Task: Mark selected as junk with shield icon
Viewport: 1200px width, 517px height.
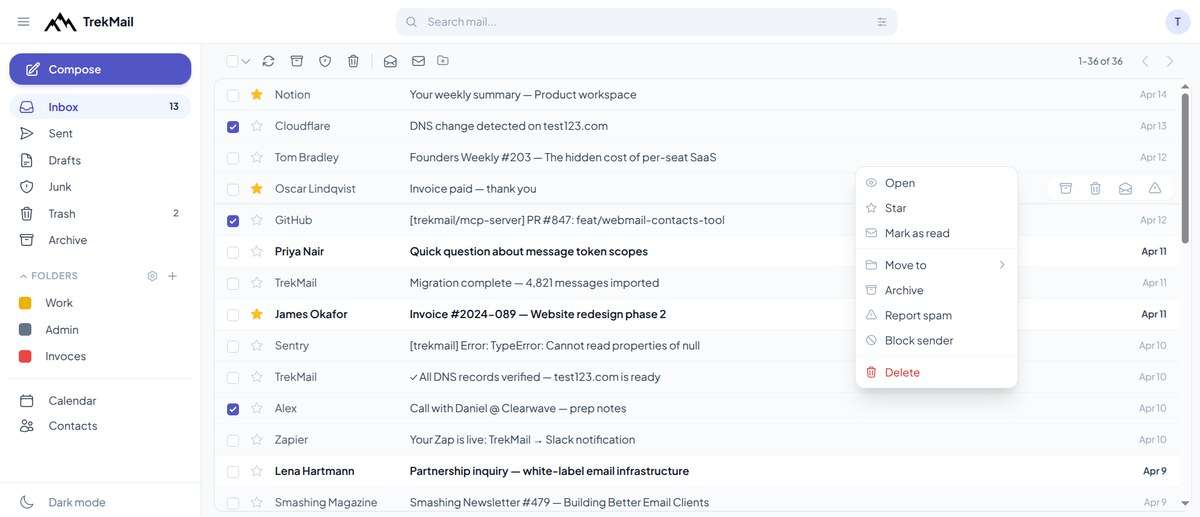Action: click(x=325, y=61)
